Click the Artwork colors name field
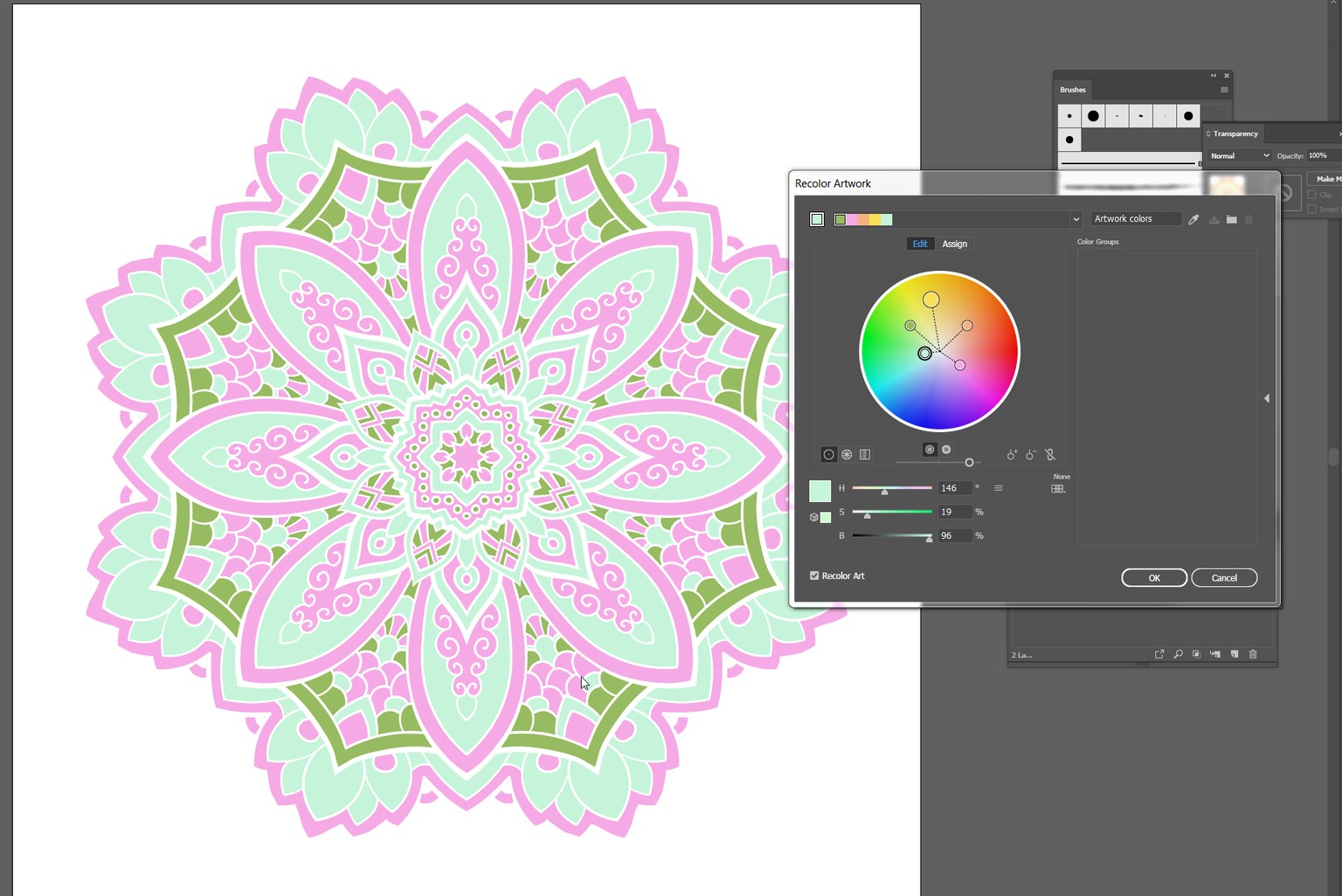The width and height of the screenshot is (1342, 896). 1136,219
